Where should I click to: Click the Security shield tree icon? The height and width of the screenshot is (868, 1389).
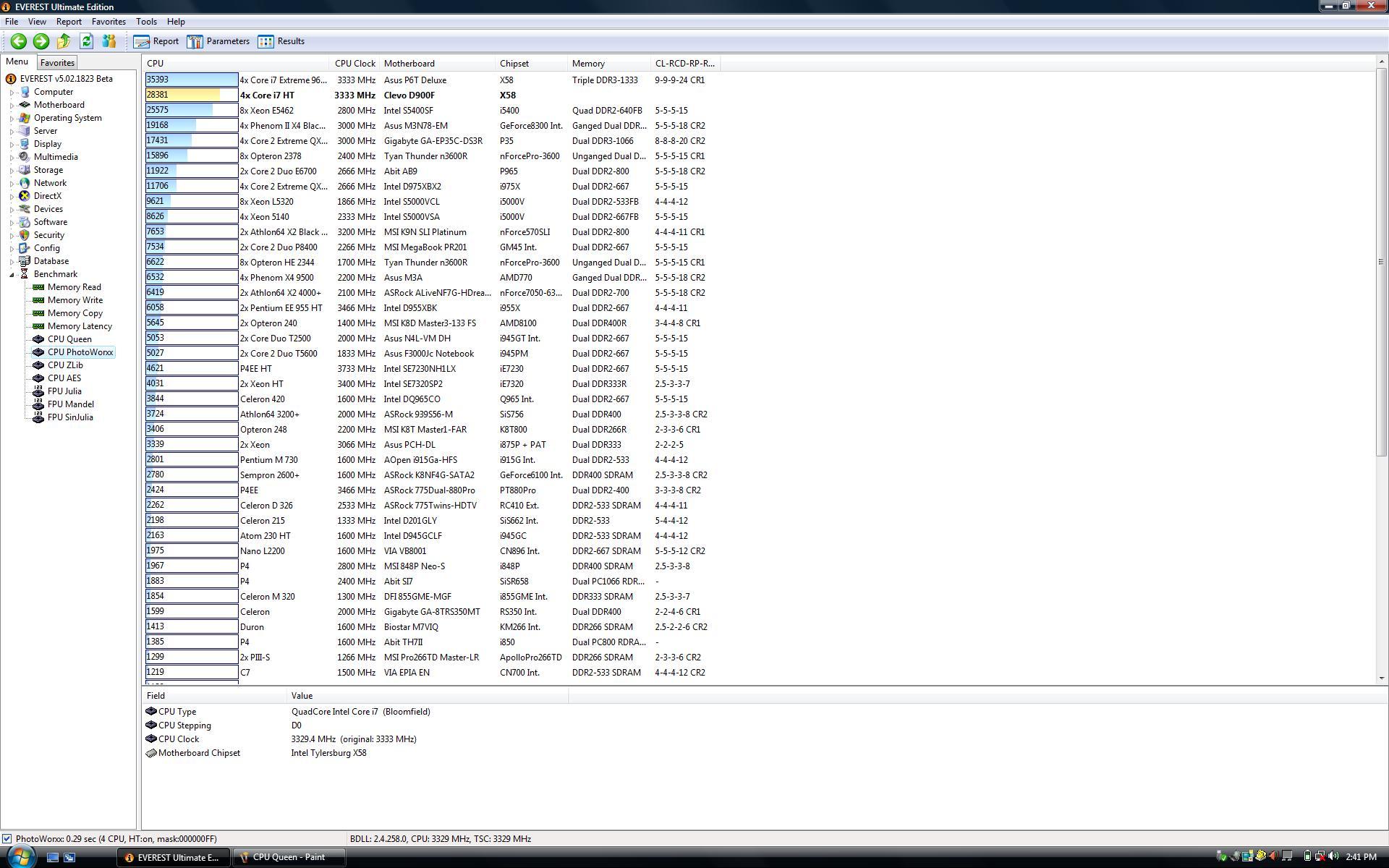pos(25,235)
